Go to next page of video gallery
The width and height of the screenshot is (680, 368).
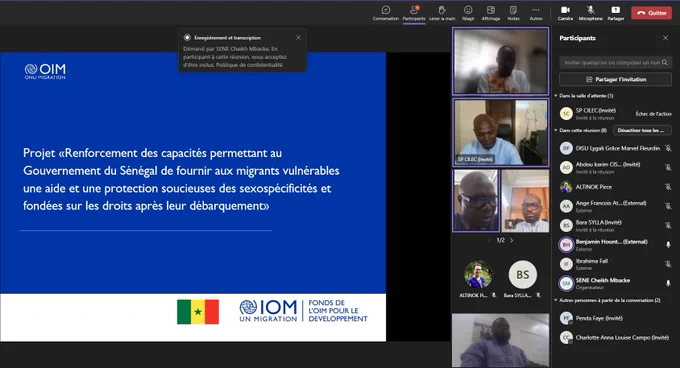point(512,240)
